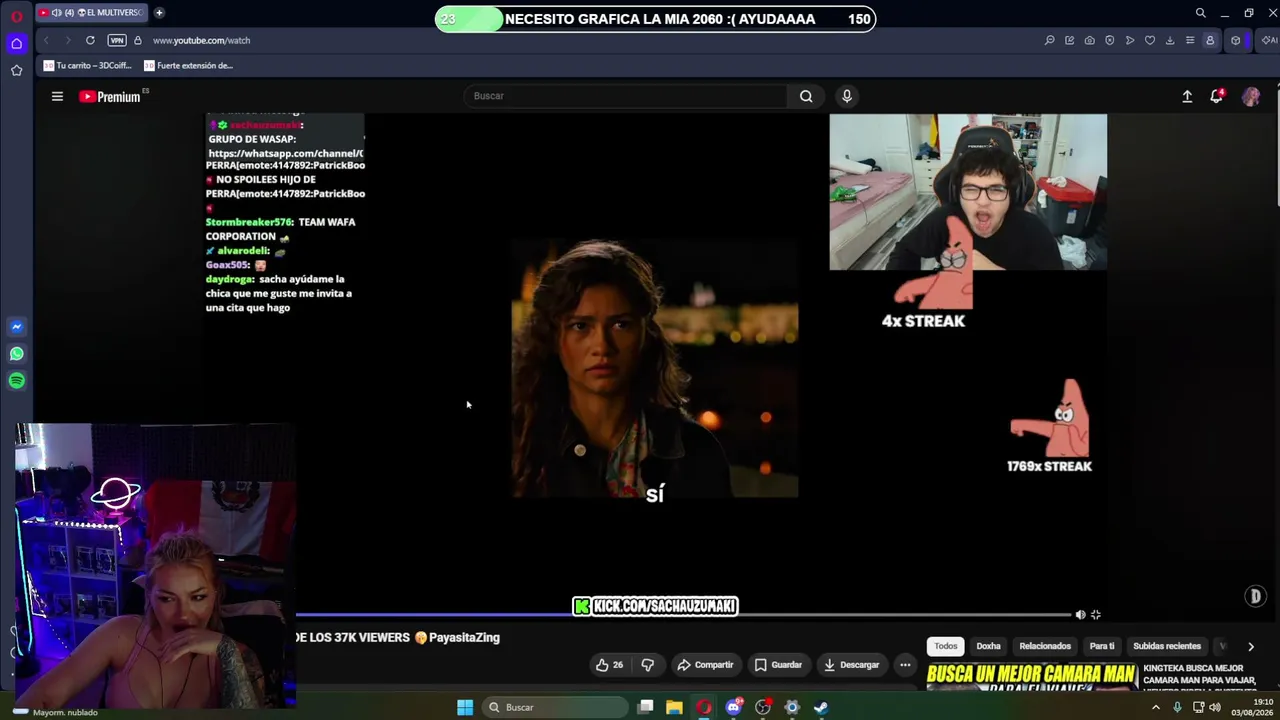Open the Opera easy setup menu
The image size is (1280, 720).
[1189, 40]
